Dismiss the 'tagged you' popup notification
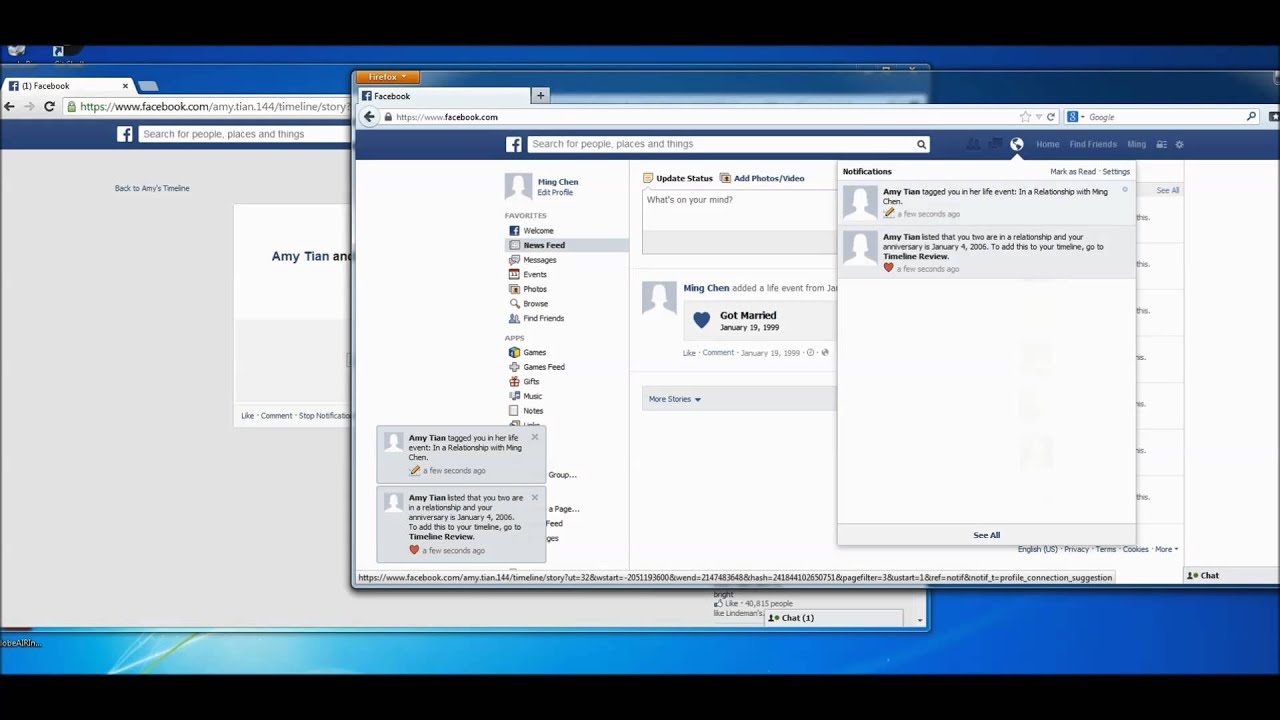Image resolution: width=1280 pixels, height=720 pixels. [535, 437]
